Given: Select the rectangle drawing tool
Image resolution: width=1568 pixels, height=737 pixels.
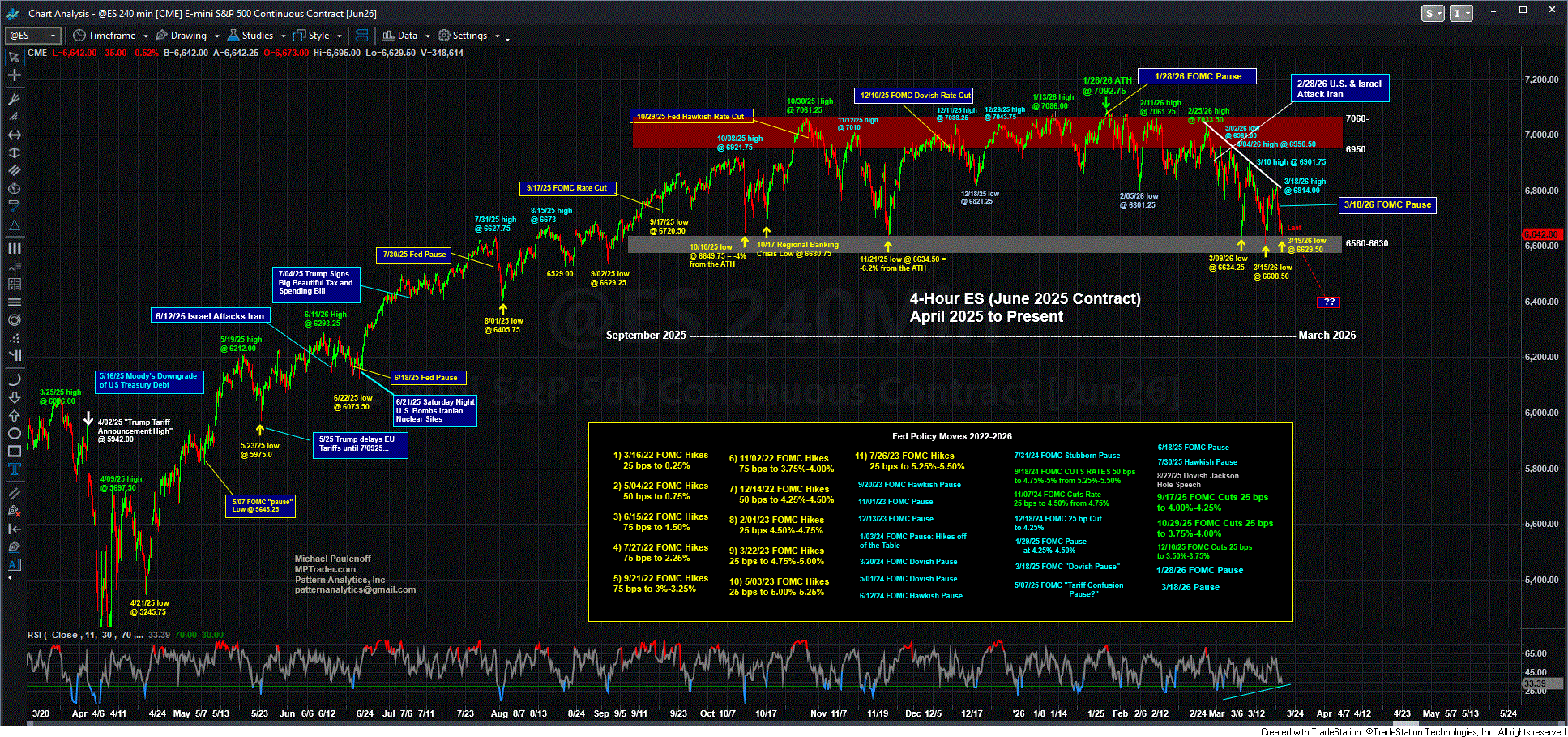Looking at the screenshot, I should [x=14, y=452].
